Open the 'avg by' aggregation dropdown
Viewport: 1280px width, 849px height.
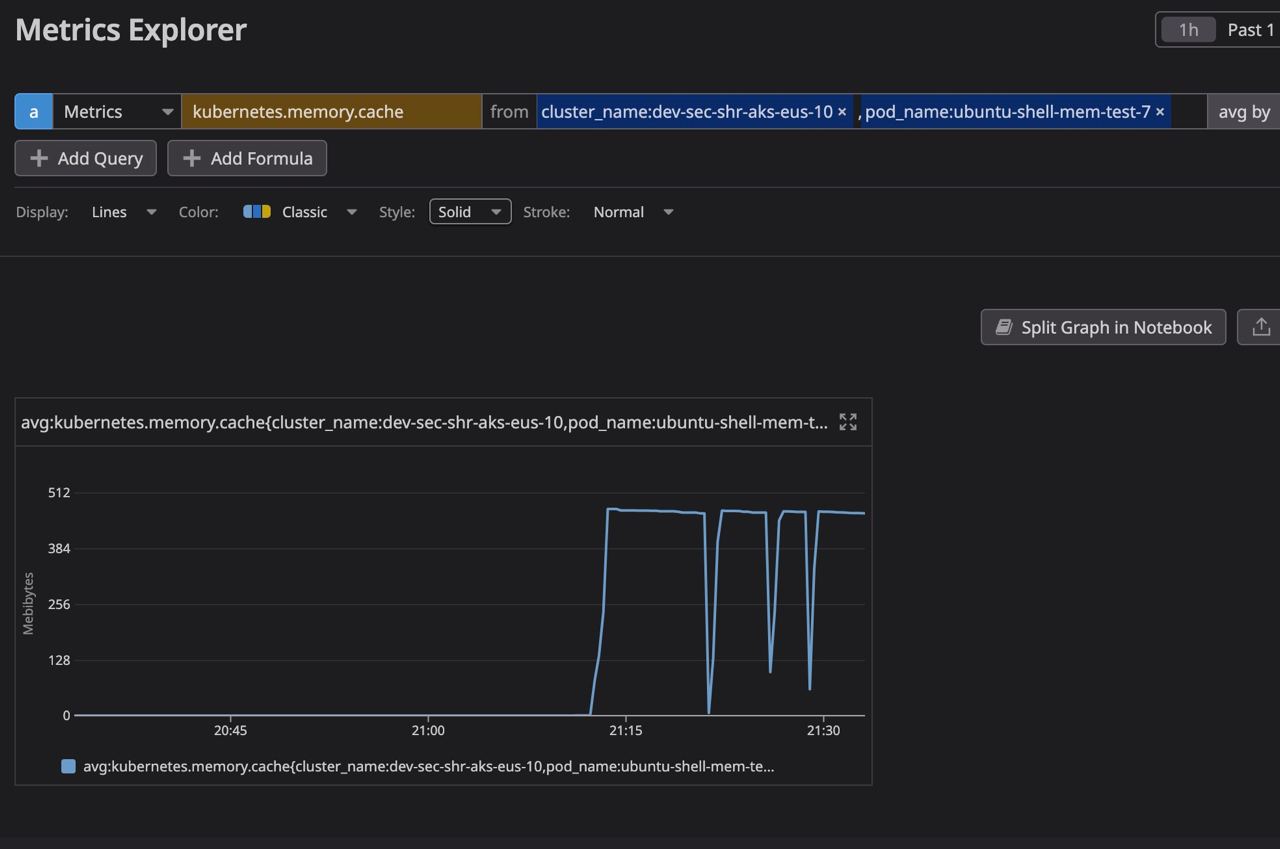pos(1243,111)
